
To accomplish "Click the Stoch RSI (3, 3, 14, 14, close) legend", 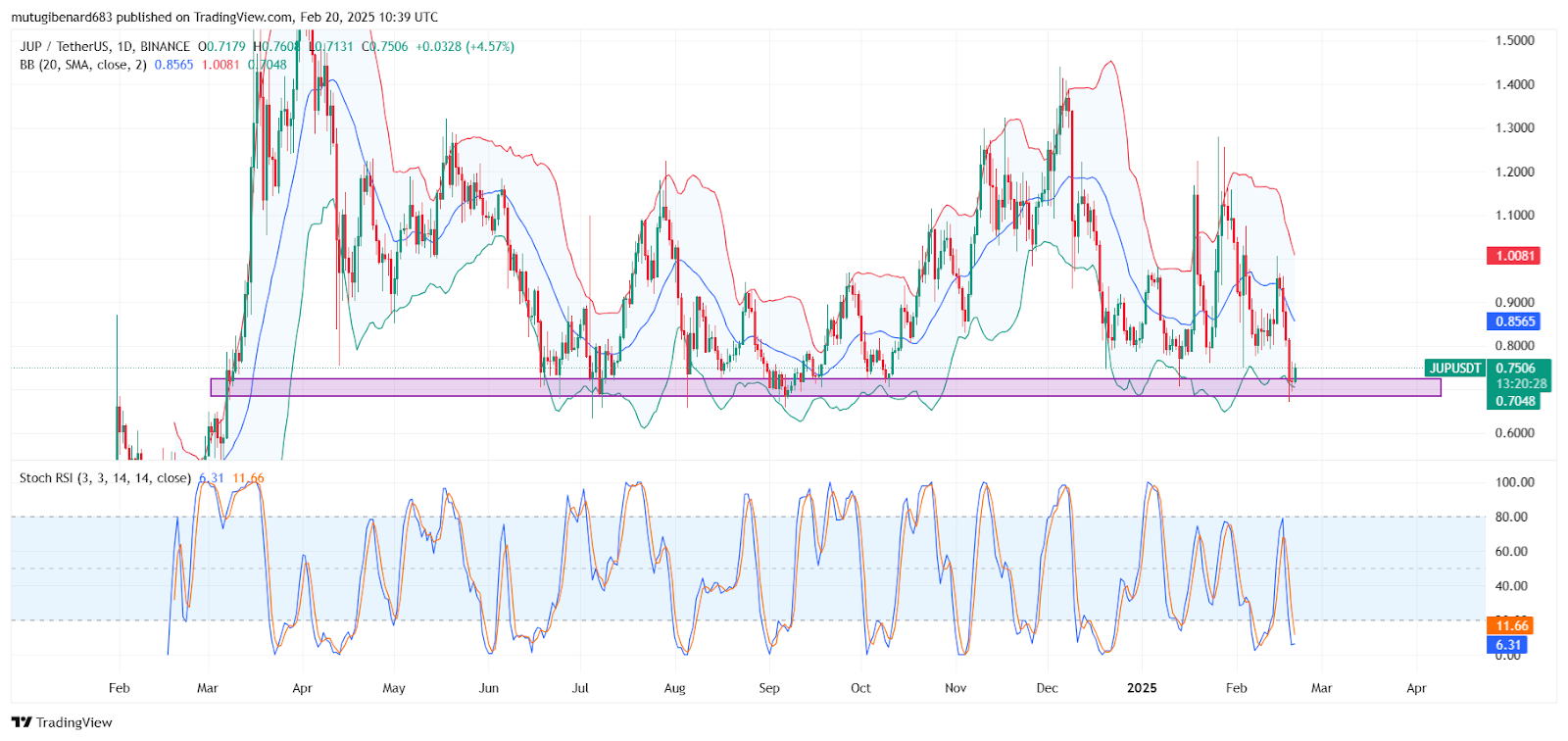I will pos(106,478).
